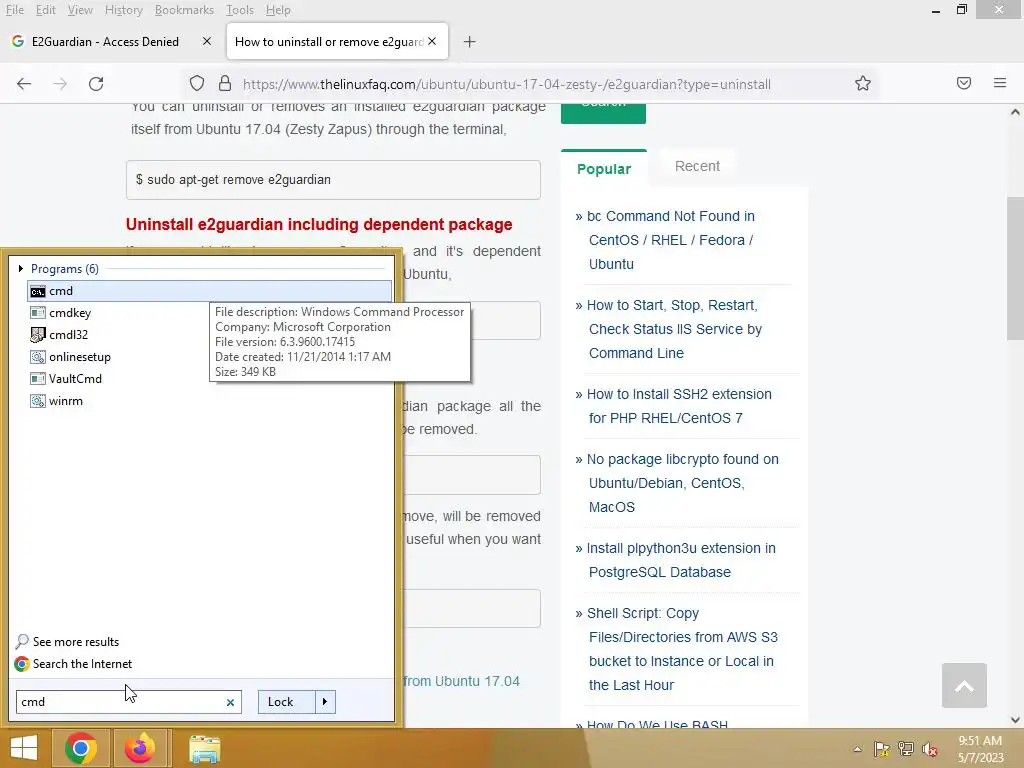Click the taskbar clock showing 9:51 AM
This screenshot has width=1024, height=768.
(980, 749)
